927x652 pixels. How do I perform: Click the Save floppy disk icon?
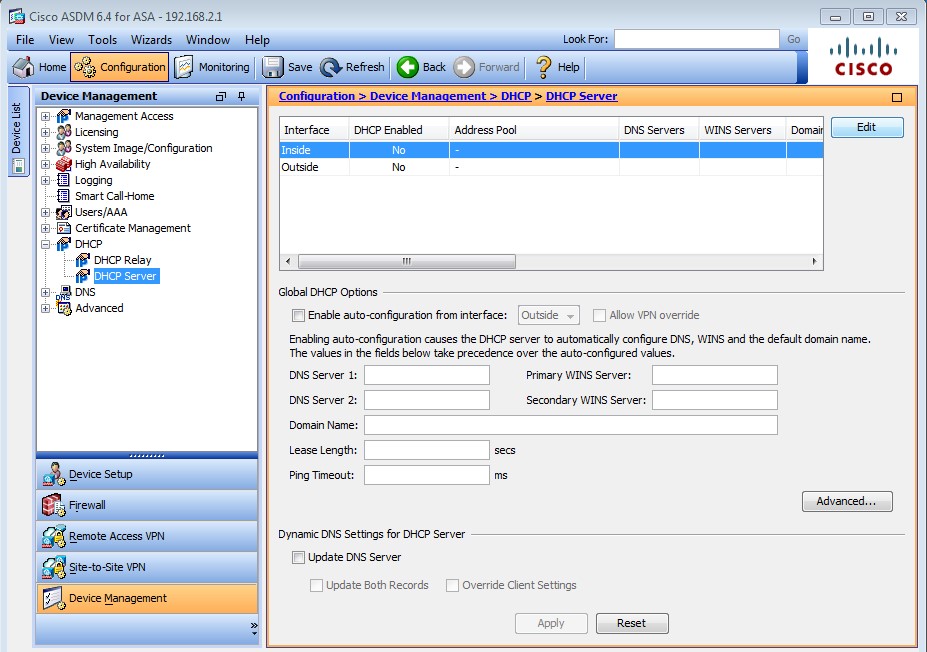(273, 67)
